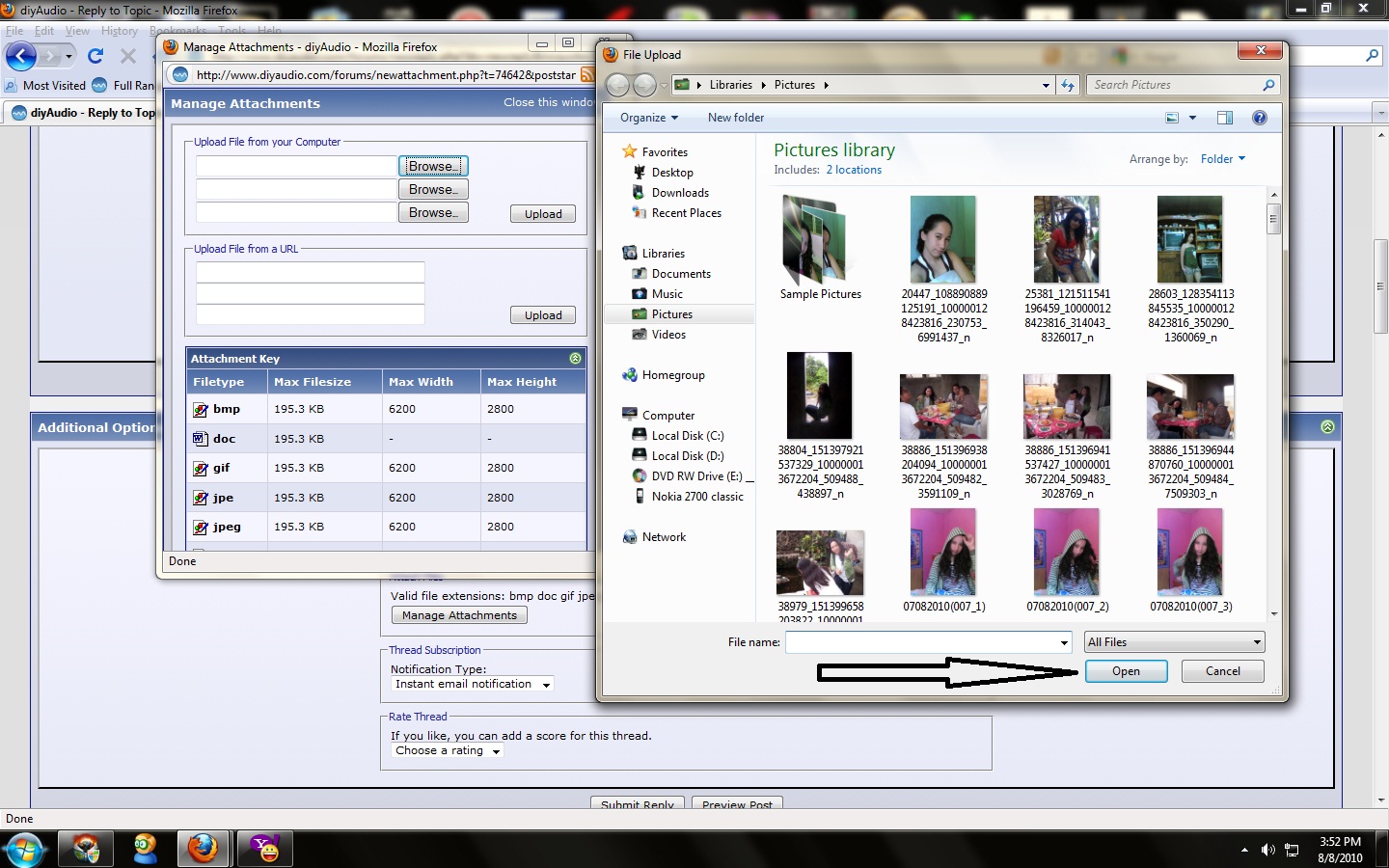Click Upload under Upload File from URL

click(543, 315)
